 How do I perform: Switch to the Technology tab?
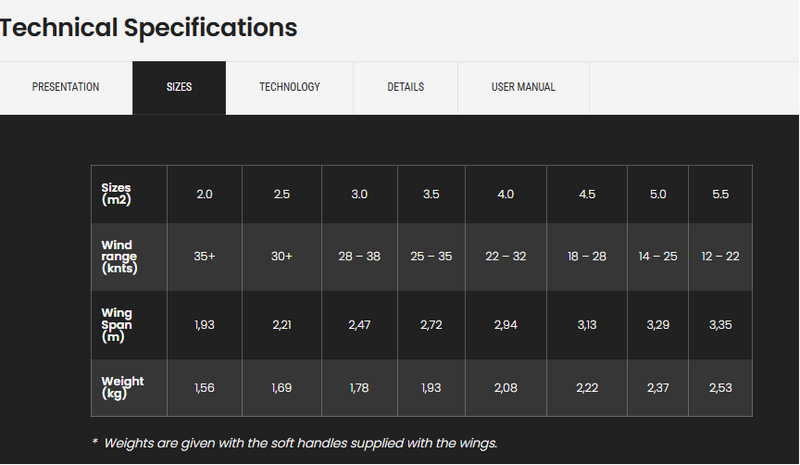click(x=290, y=87)
